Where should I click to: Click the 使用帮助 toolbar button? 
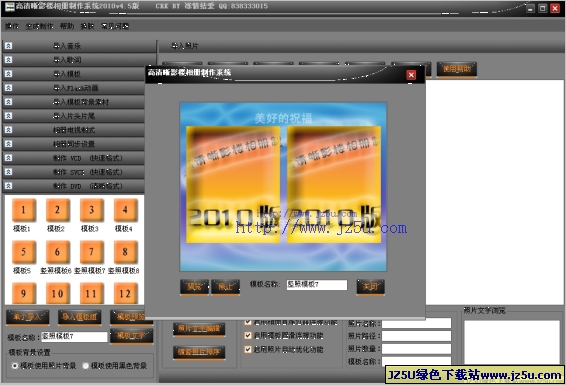point(457,69)
